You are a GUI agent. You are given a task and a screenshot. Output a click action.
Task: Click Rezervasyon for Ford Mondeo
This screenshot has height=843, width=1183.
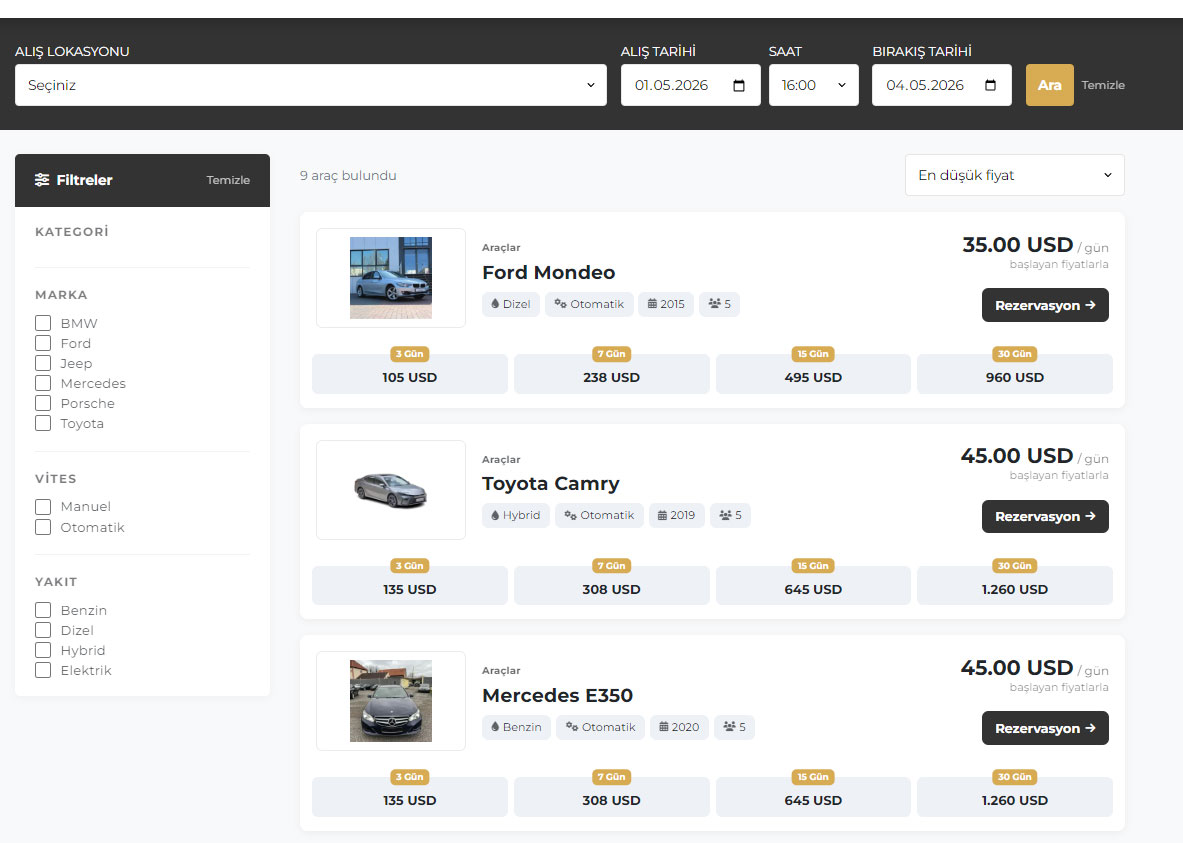click(1045, 305)
